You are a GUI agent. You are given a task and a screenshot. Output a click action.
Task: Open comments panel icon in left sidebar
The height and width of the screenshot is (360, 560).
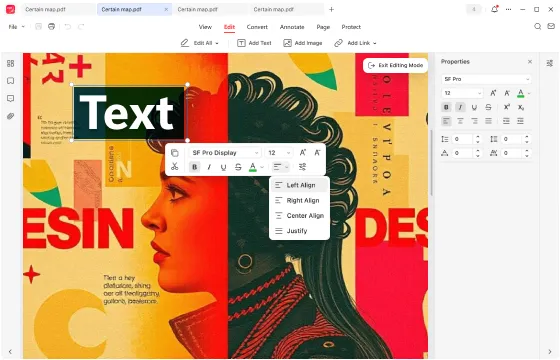tap(11, 98)
